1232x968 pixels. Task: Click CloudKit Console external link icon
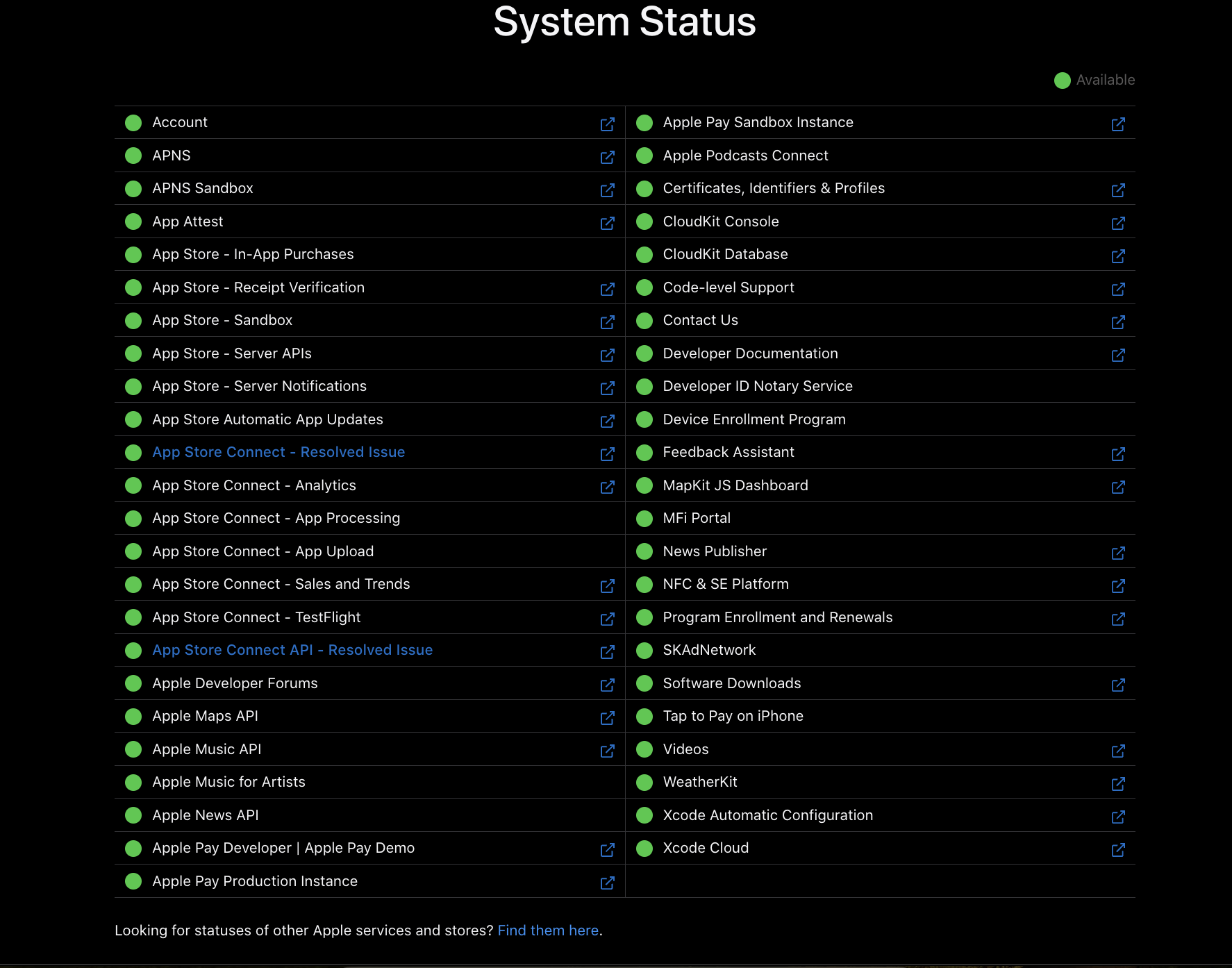click(x=1118, y=223)
